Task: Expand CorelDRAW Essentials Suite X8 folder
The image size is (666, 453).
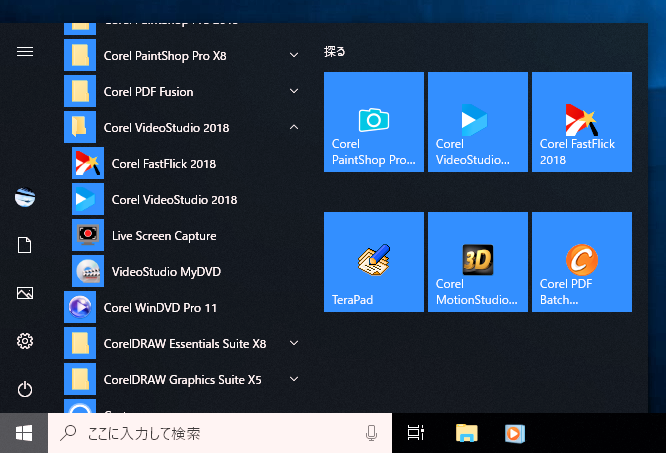Action: (294, 344)
